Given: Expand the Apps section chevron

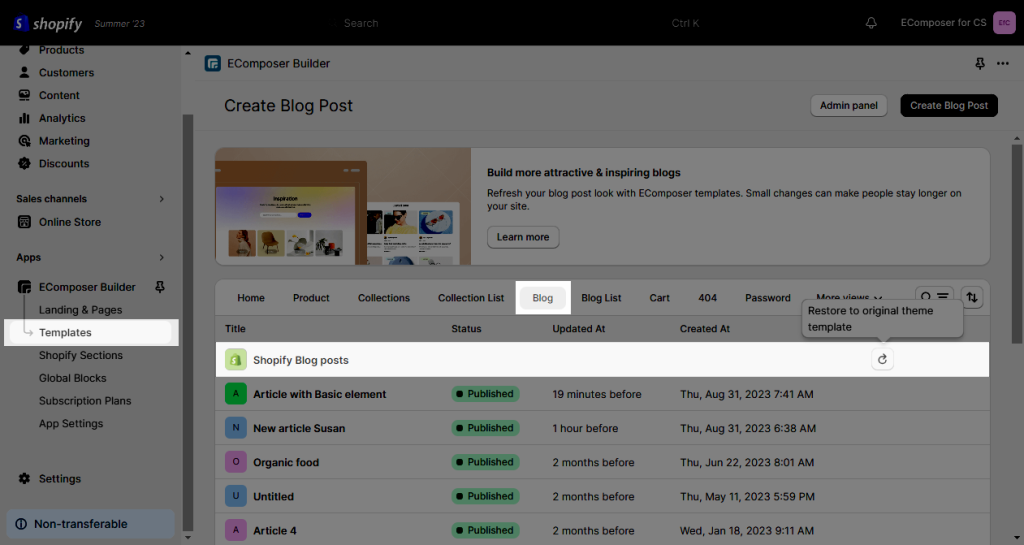Looking at the screenshot, I should [161, 258].
